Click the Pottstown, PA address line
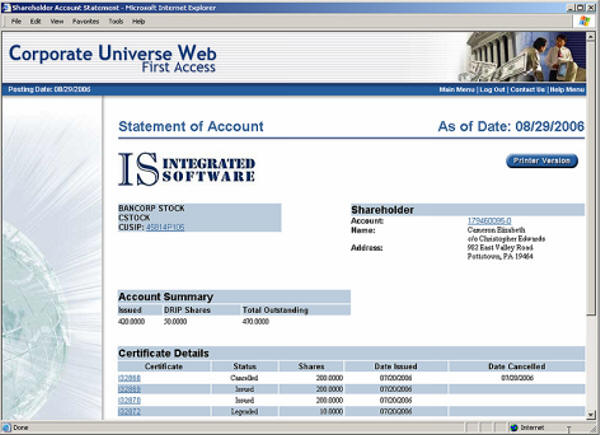This screenshot has height=435, width=600. (500, 256)
